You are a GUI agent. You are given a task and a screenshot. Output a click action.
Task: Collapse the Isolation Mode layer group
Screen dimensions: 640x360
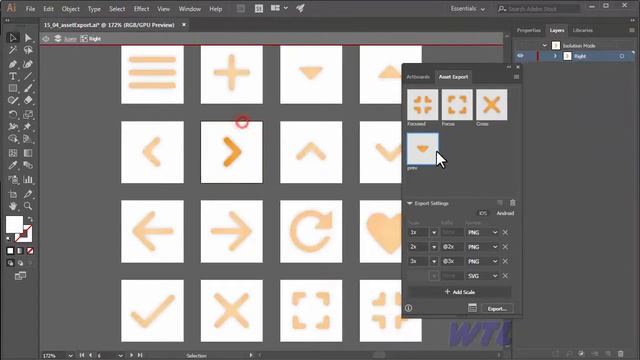pyautogui.click(x=544, y=46)
